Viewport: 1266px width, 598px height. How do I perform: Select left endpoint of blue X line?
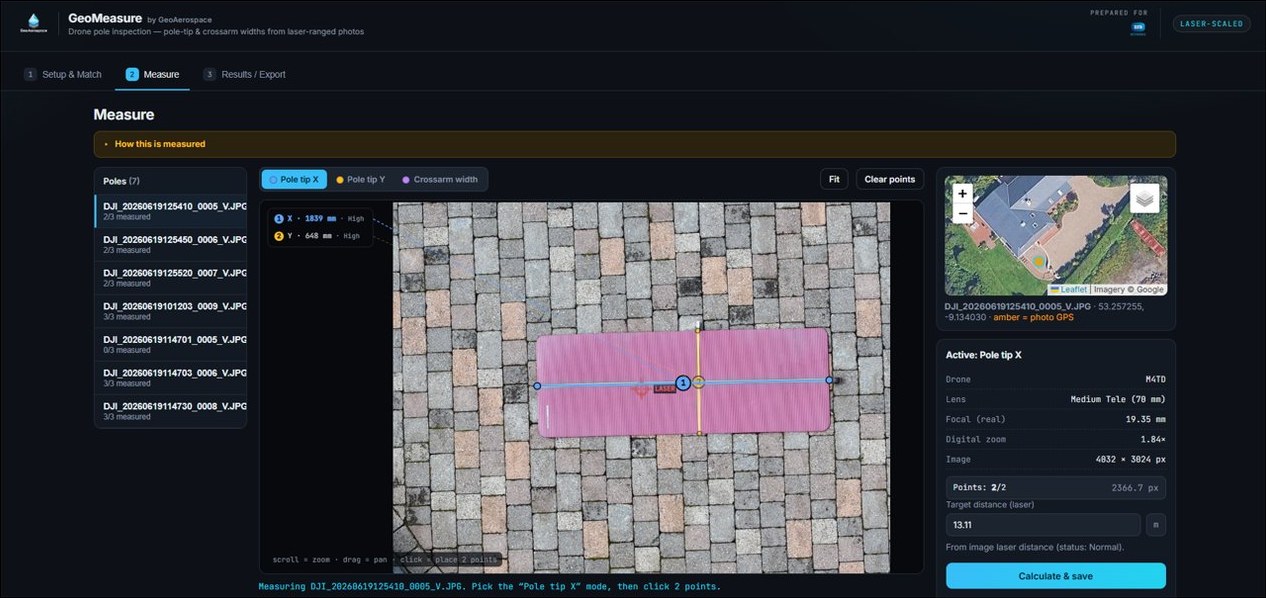coord(537,386)
